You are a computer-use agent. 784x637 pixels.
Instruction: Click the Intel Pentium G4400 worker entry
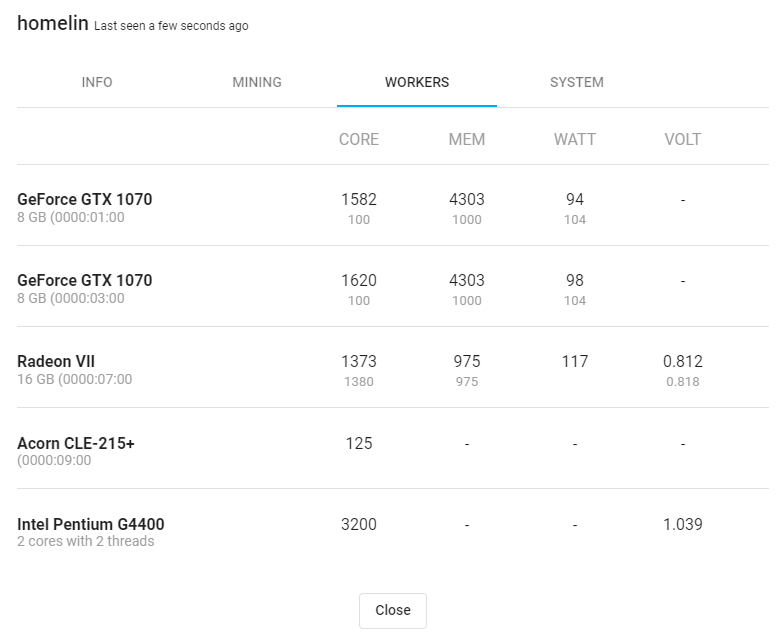coord(392,530)
